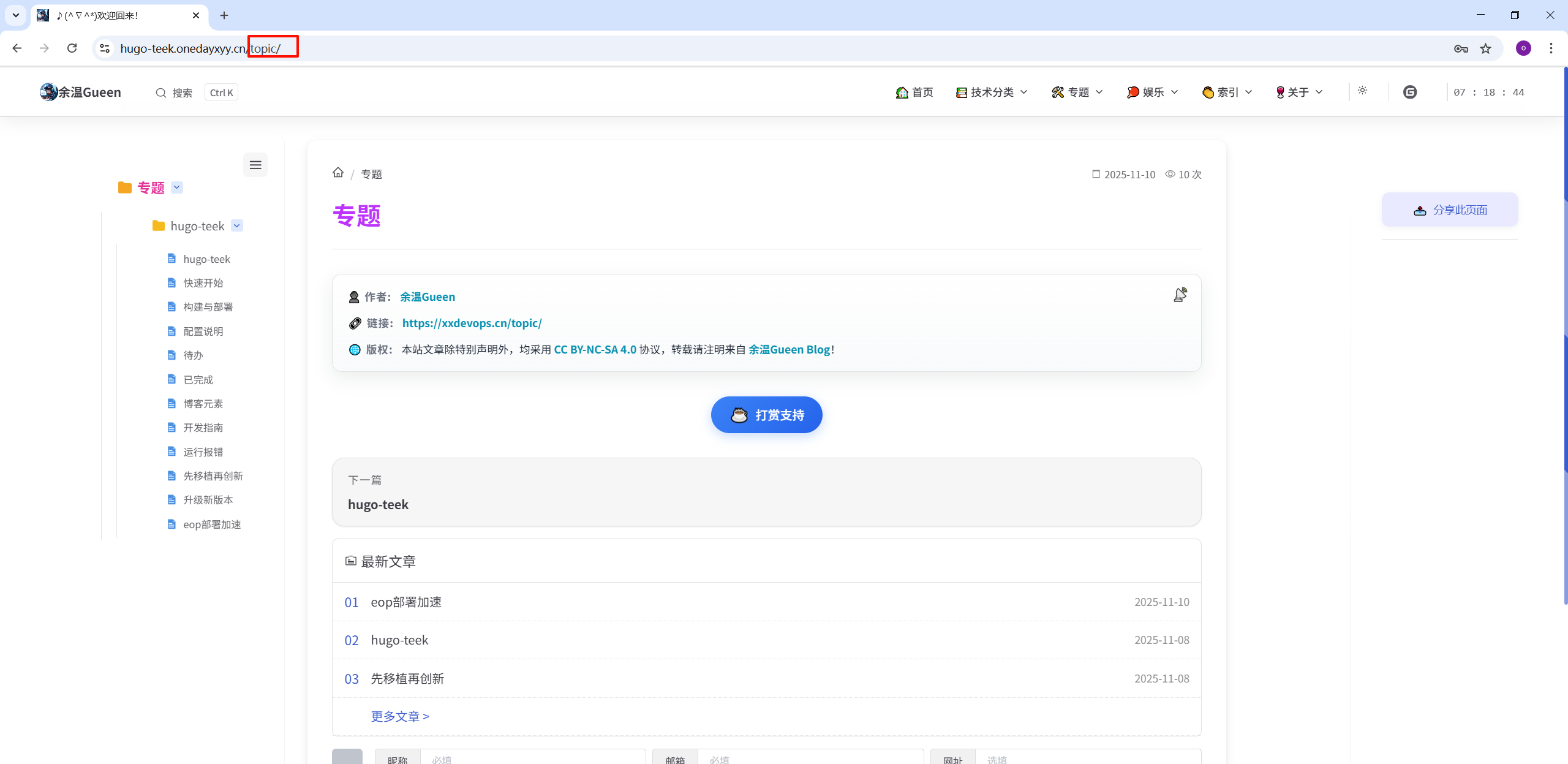Open the 关于 navigation menu

pyautogui.click(x=1299, y=92)
